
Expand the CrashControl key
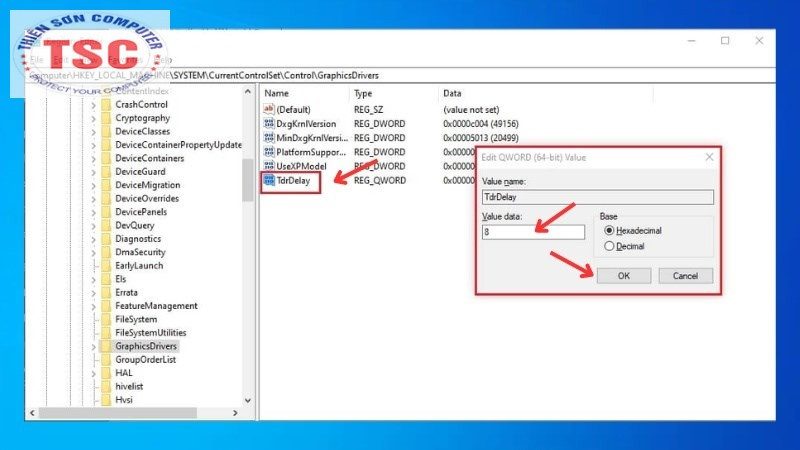pyautogui.click(x=93, y=105)
